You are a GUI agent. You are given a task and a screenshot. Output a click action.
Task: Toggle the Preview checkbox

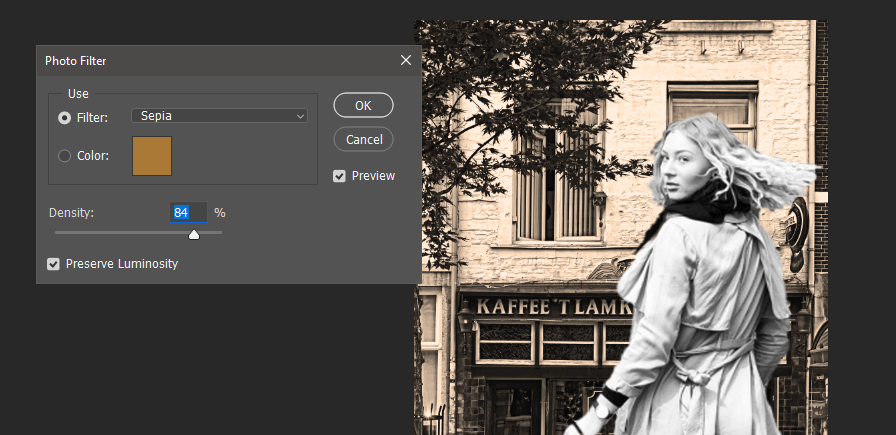tap(340, 176)
